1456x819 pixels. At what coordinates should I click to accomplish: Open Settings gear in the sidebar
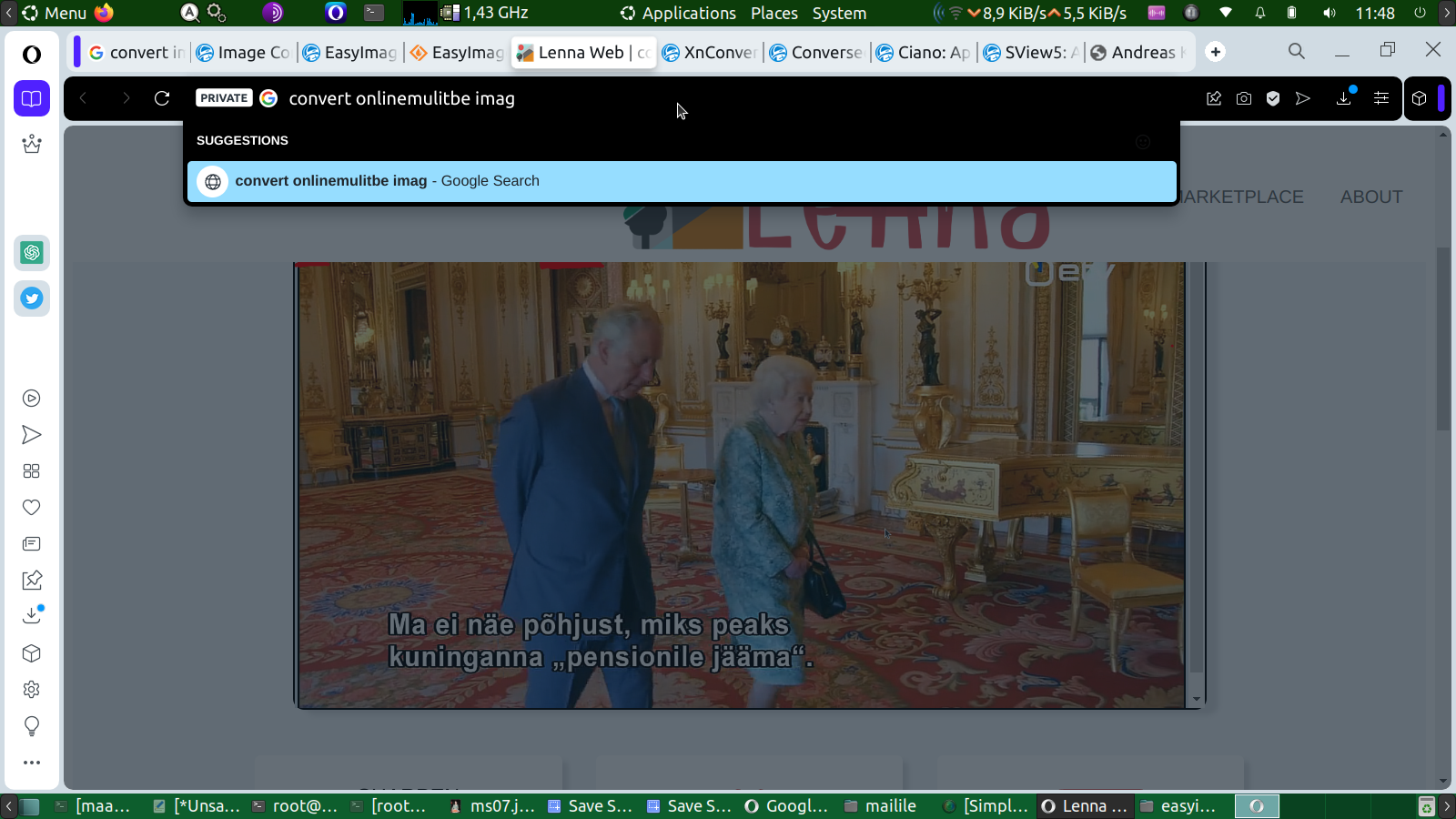point(32,689)
